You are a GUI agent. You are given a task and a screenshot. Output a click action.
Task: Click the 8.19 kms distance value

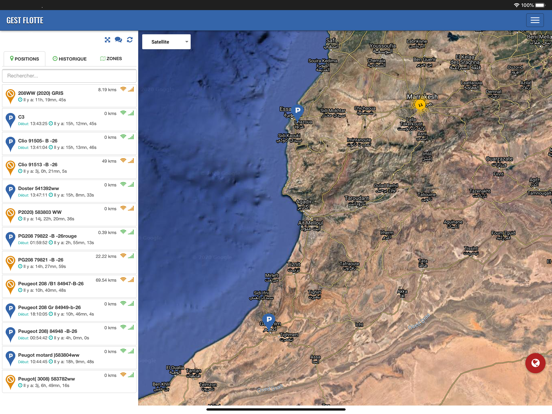(x=107, y=89)
